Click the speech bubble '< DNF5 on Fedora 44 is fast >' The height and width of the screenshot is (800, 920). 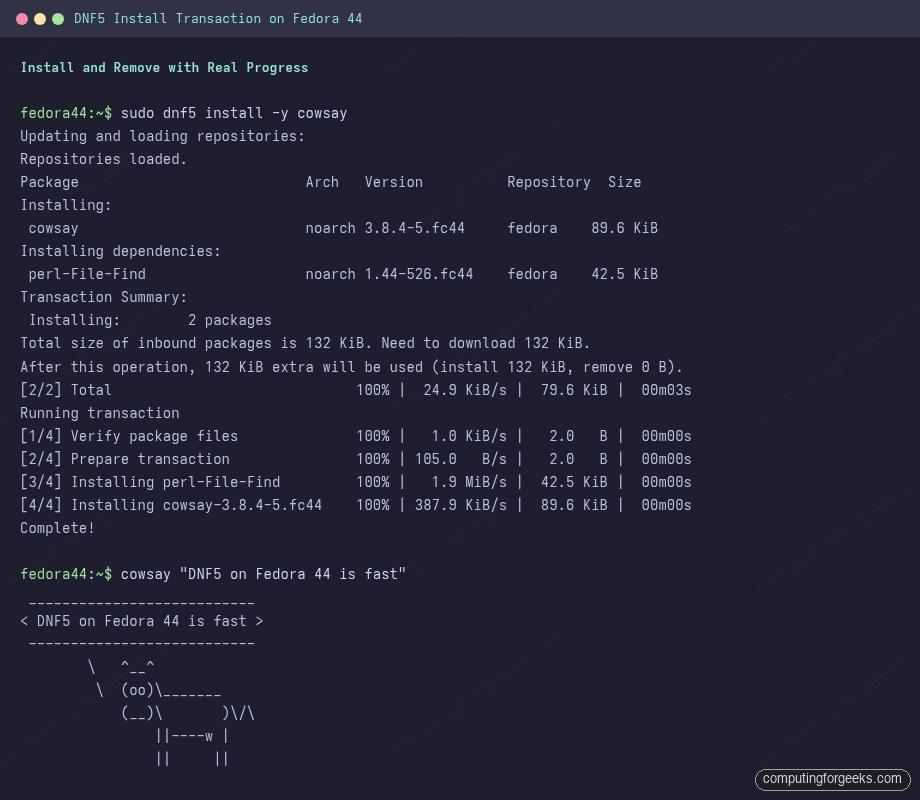141,621
